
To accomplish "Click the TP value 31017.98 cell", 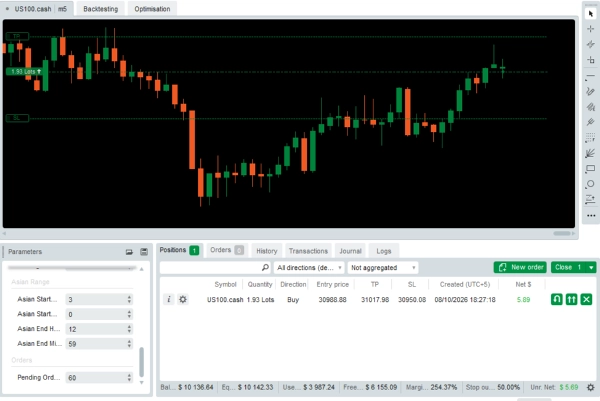I will 375,300.
